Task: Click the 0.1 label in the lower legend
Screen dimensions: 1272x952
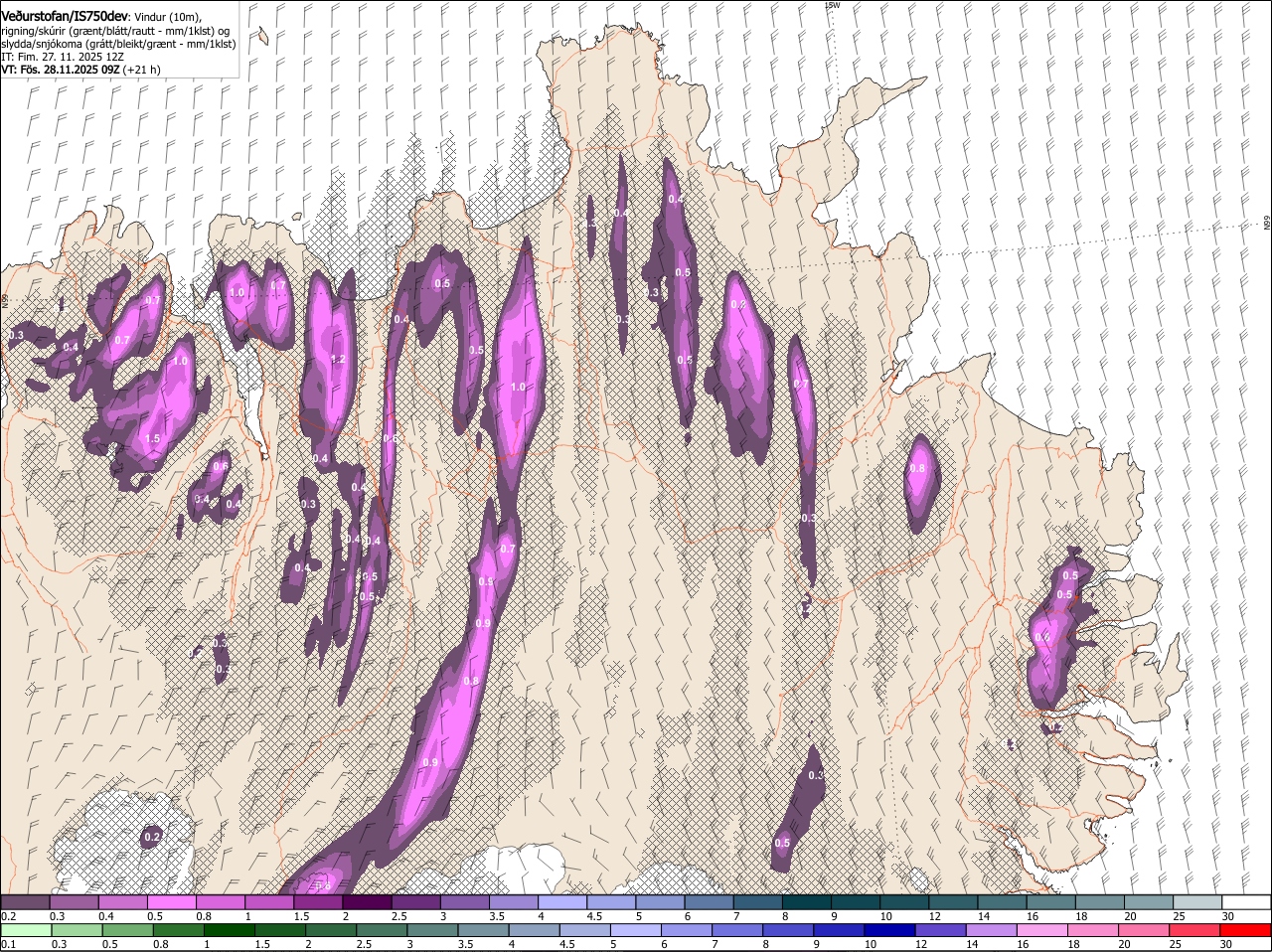Action: click(8, 944)
